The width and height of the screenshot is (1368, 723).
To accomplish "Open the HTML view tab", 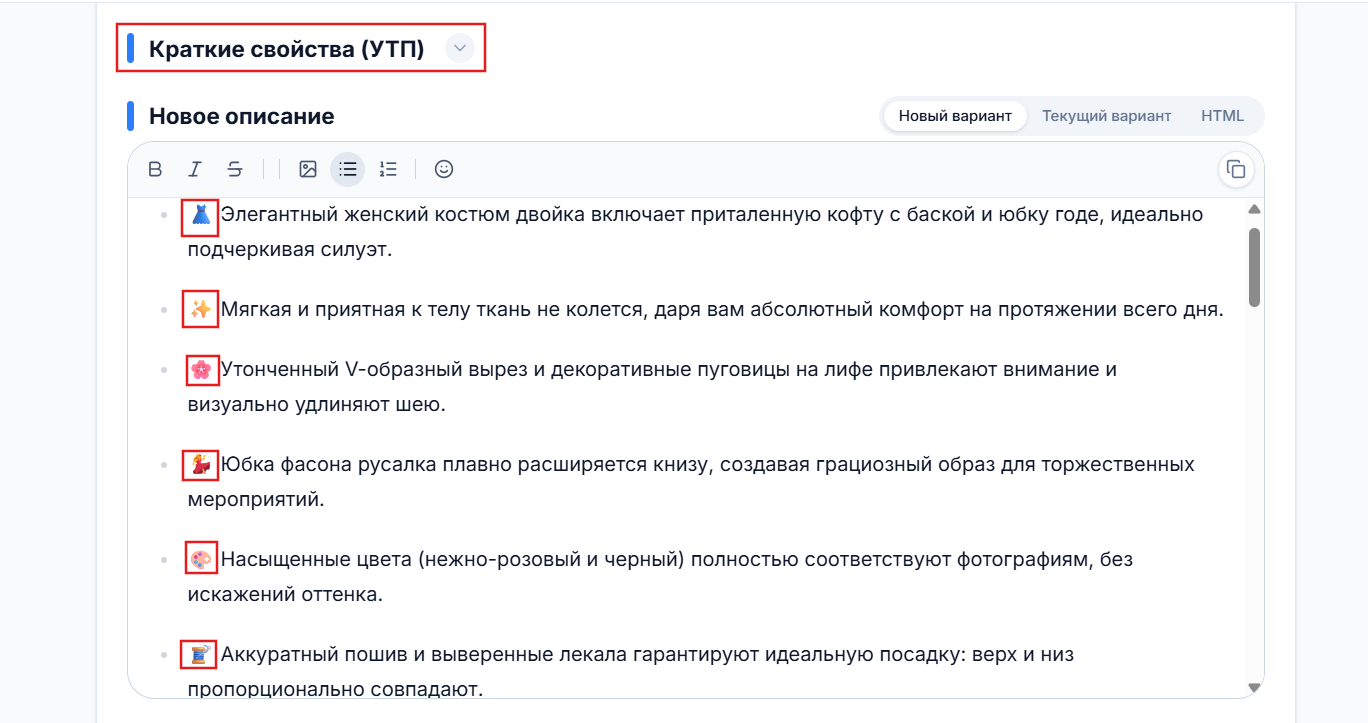I will tap(1222, 116).
